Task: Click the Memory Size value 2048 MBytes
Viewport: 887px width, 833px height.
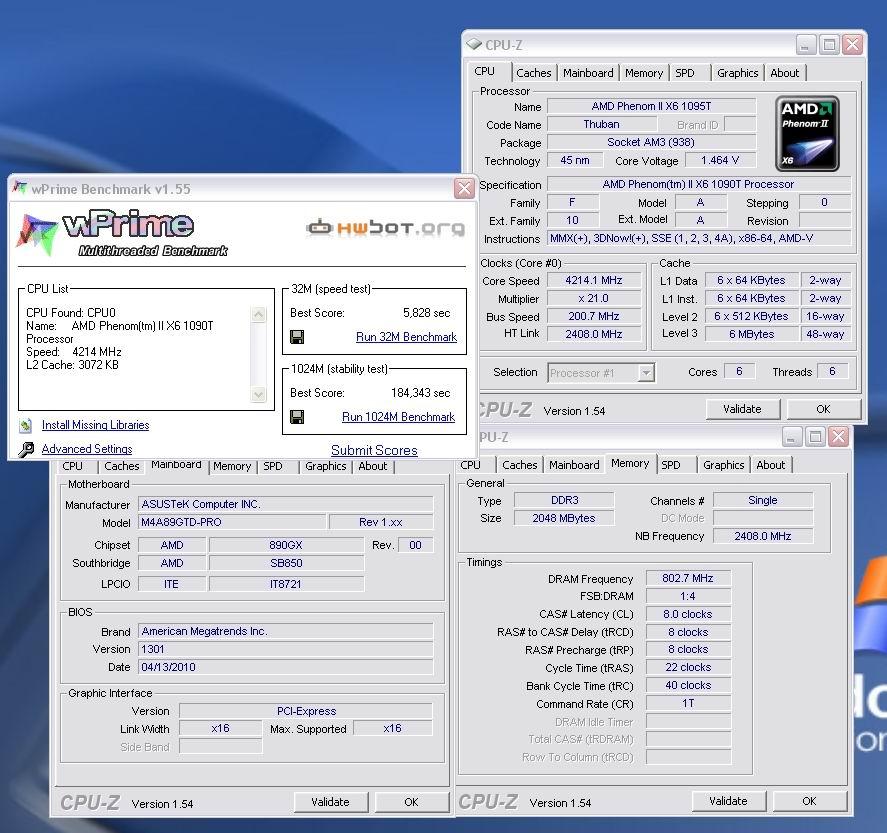Action: coord(563,517)
